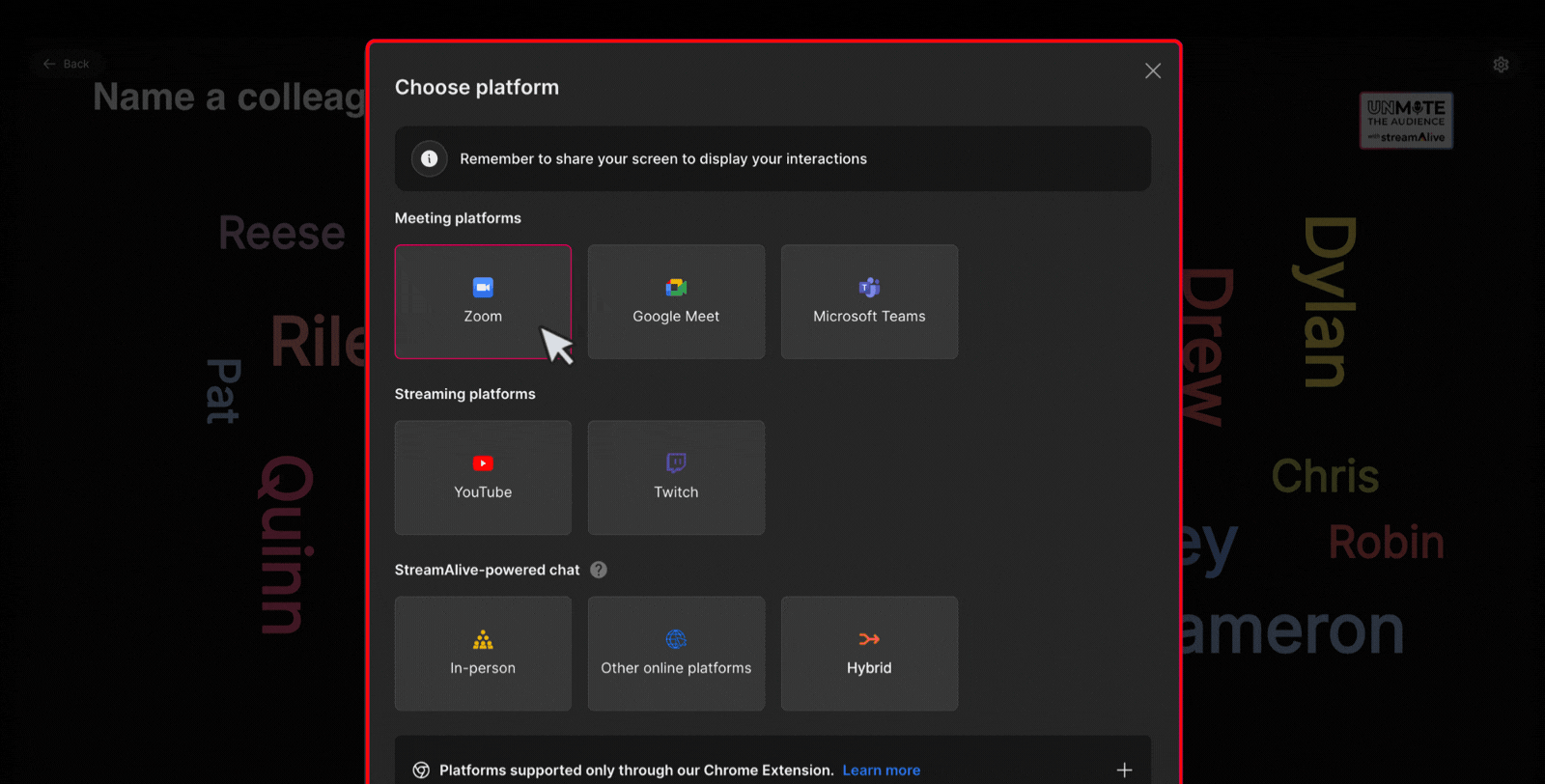This screenshot has width=1545, height=784.
Task: Click the name Reese in the word cloud
Action: tap(282, 233)
